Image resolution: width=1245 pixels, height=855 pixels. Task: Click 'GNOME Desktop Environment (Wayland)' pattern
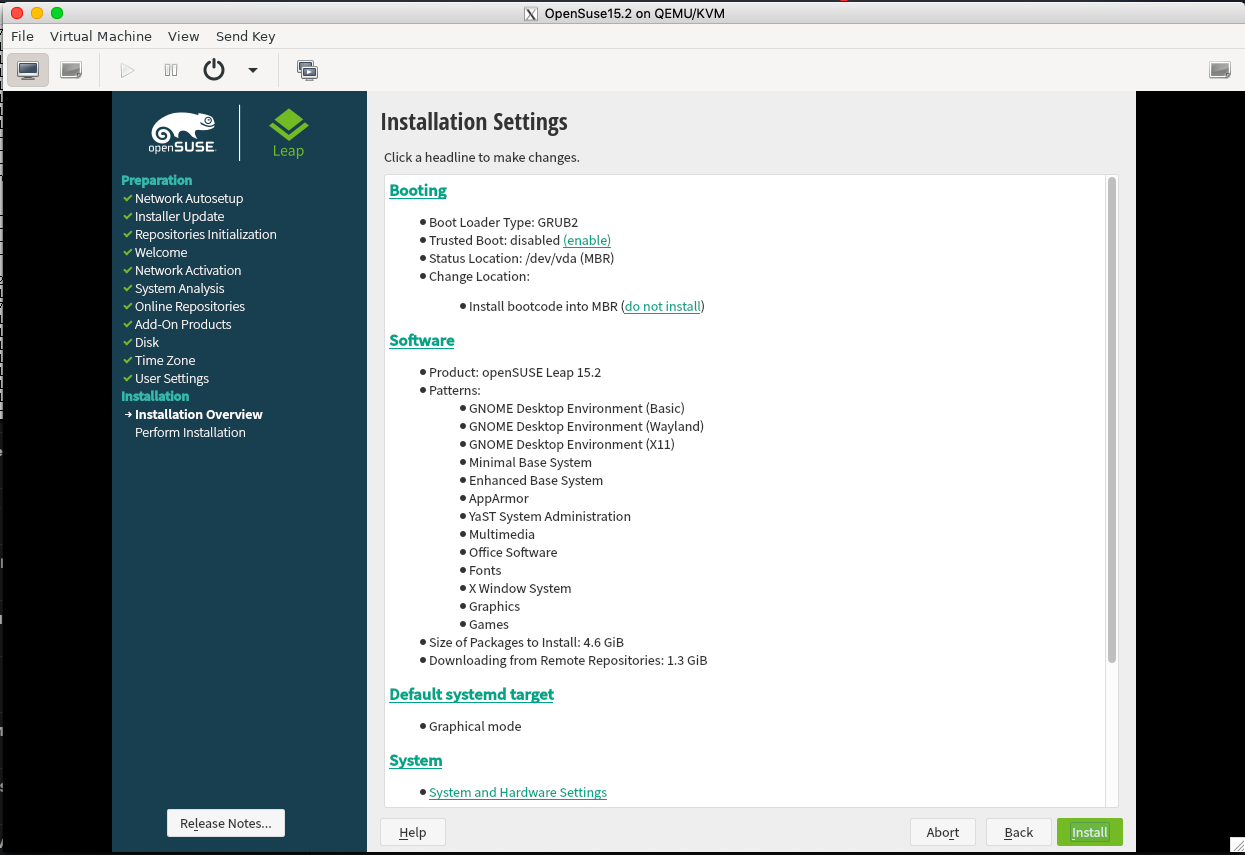[586, 426]
